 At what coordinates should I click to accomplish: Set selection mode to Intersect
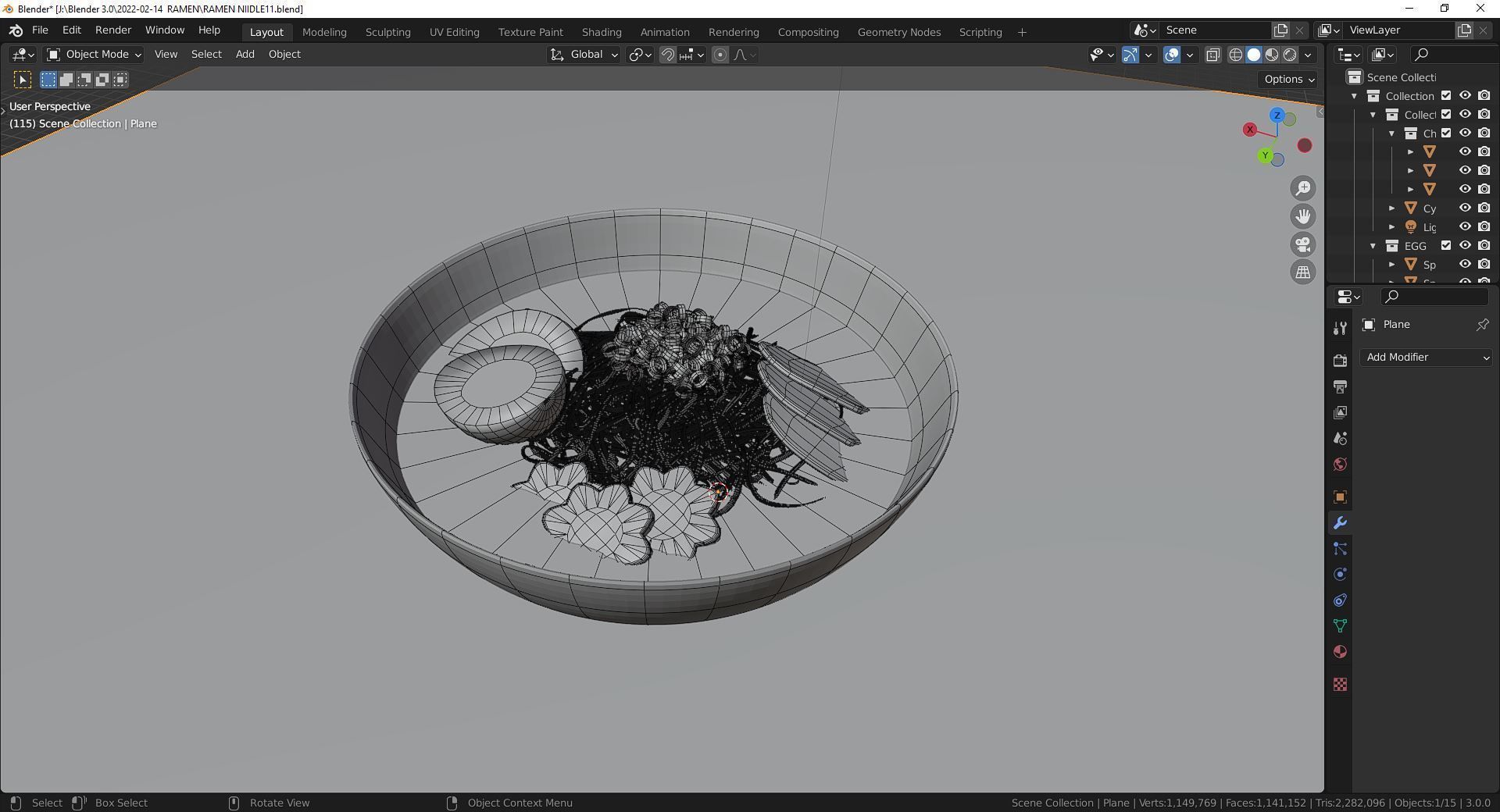tap(120, 80)
